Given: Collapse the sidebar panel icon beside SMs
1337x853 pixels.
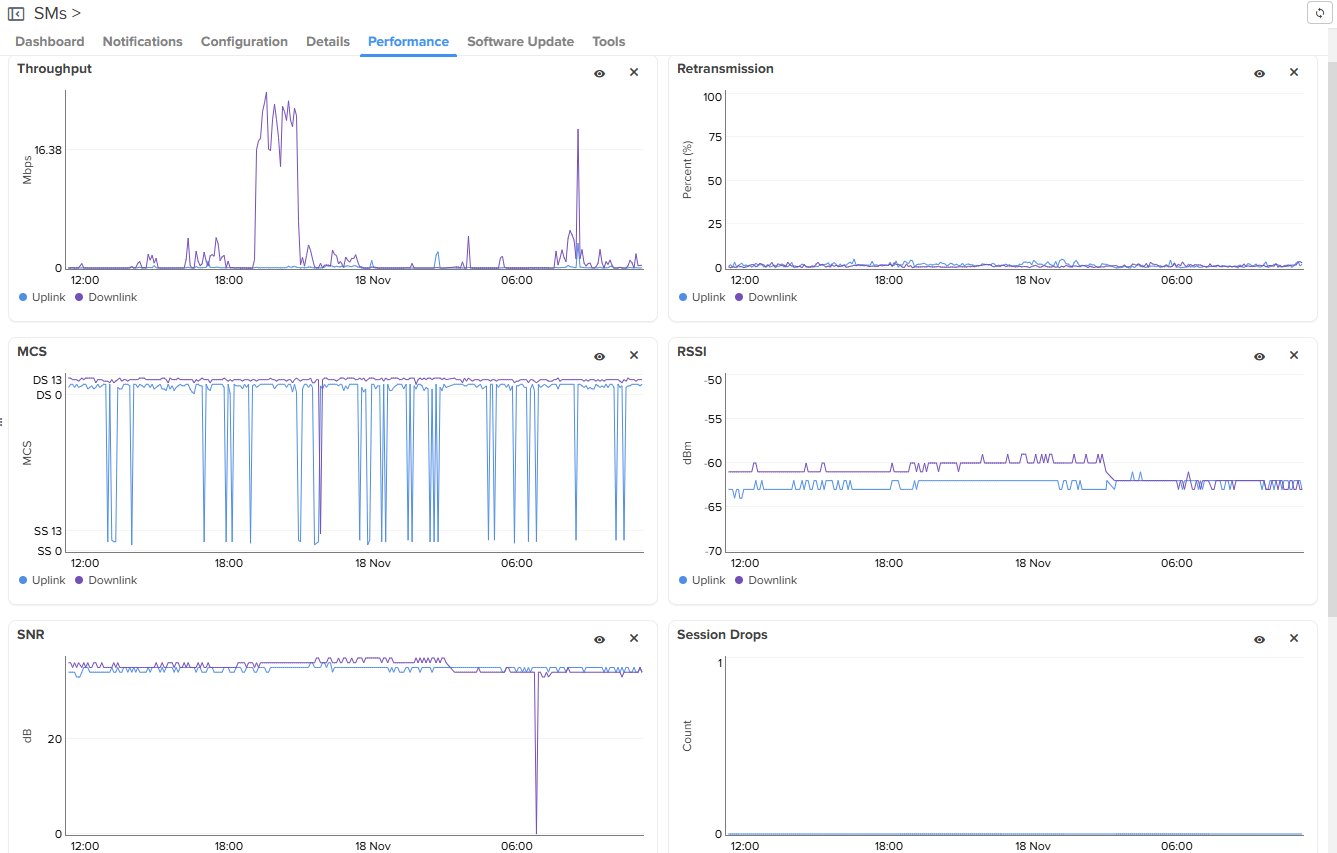Looking at the screenshot, I should (x=16, y=14).
